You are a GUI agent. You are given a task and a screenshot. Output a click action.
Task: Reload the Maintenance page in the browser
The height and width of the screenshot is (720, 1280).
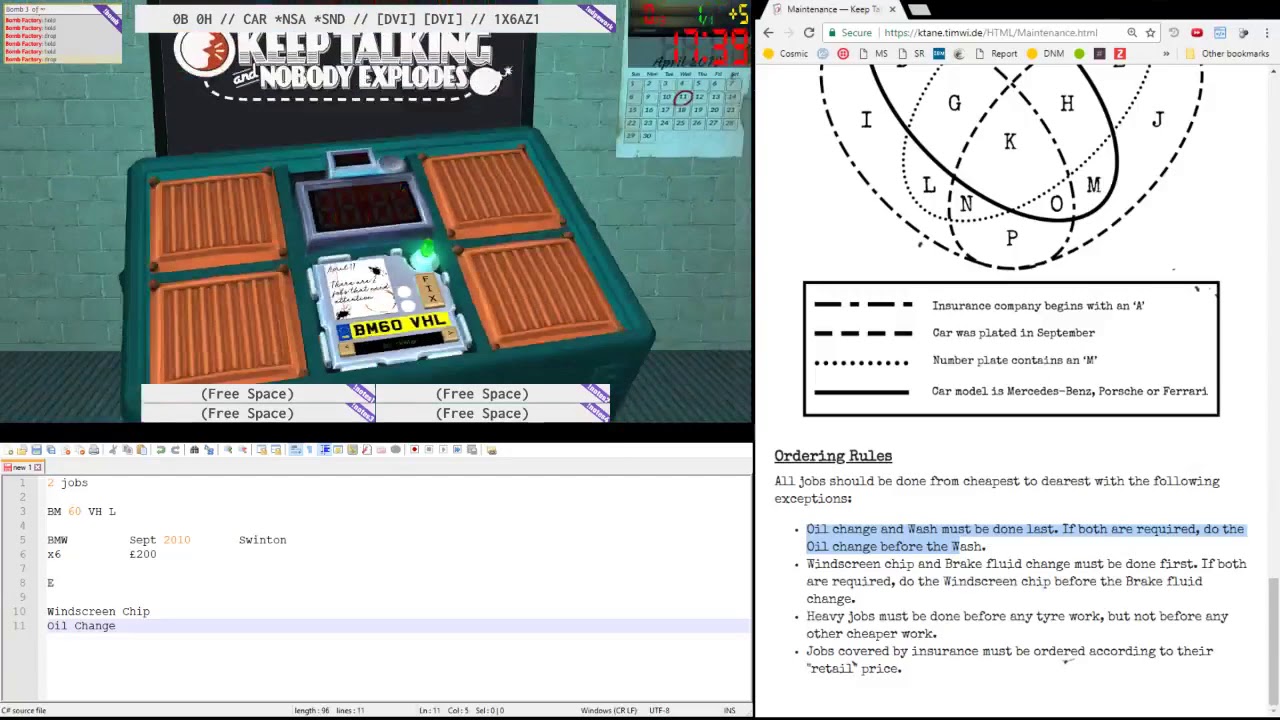pyautogui.click(x=809, y=33)
